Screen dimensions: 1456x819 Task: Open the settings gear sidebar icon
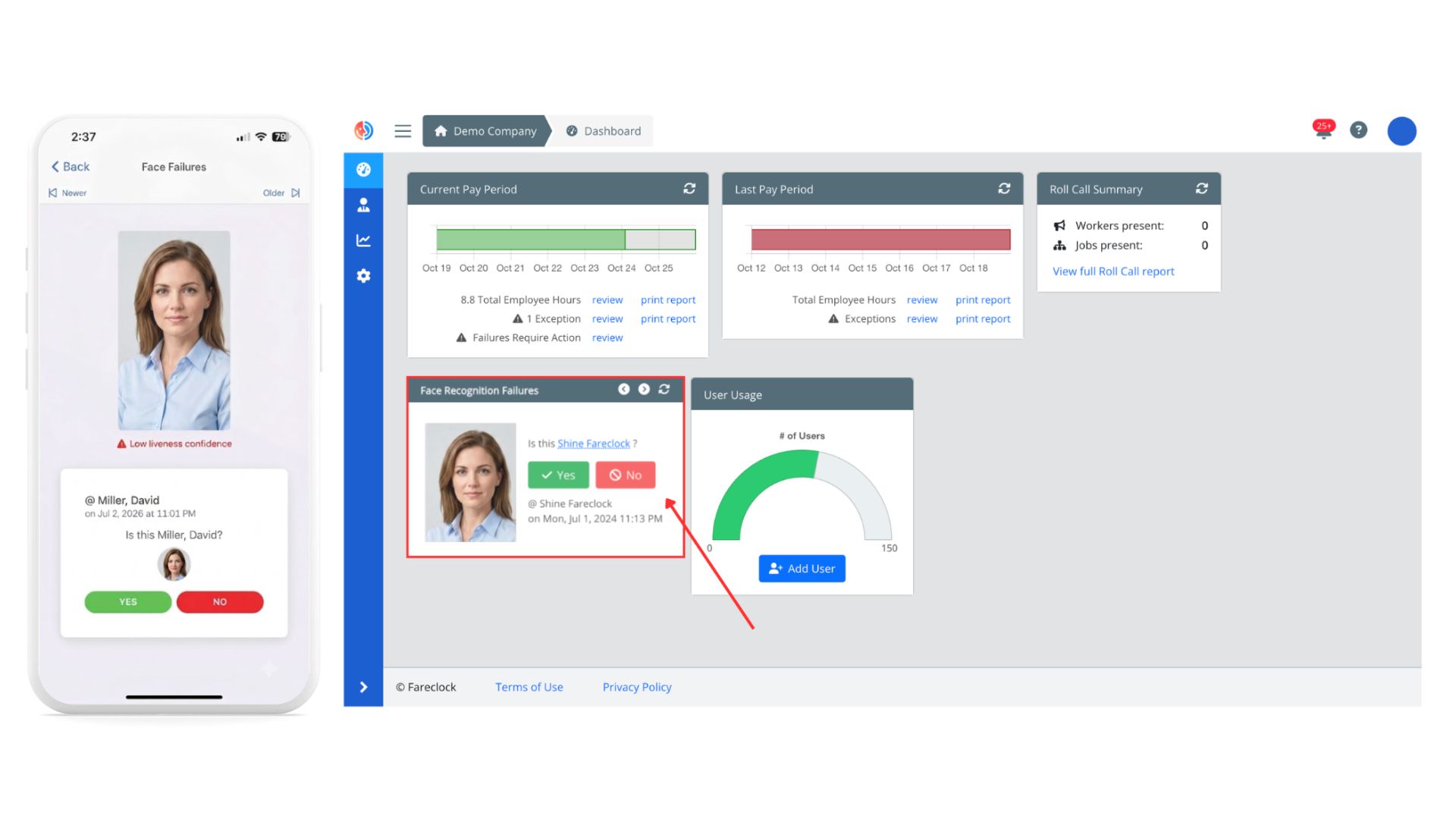pyautogui.click(x=363, y=276)
